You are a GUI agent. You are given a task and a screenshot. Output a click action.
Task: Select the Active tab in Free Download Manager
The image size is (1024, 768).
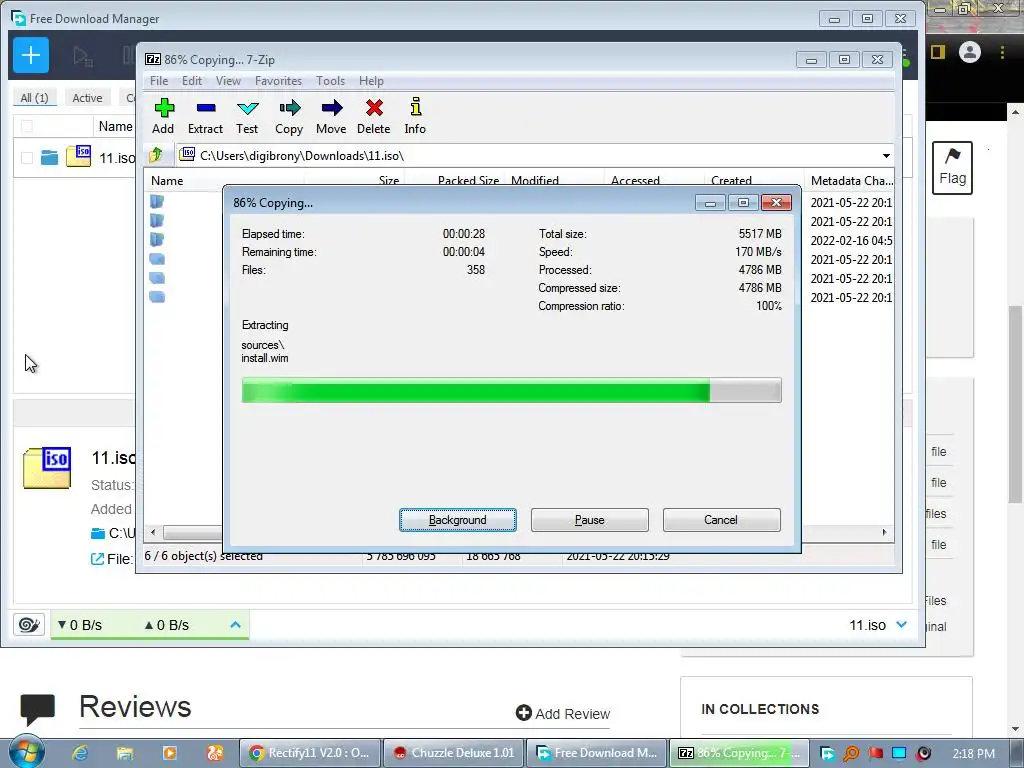pos(87,98)
